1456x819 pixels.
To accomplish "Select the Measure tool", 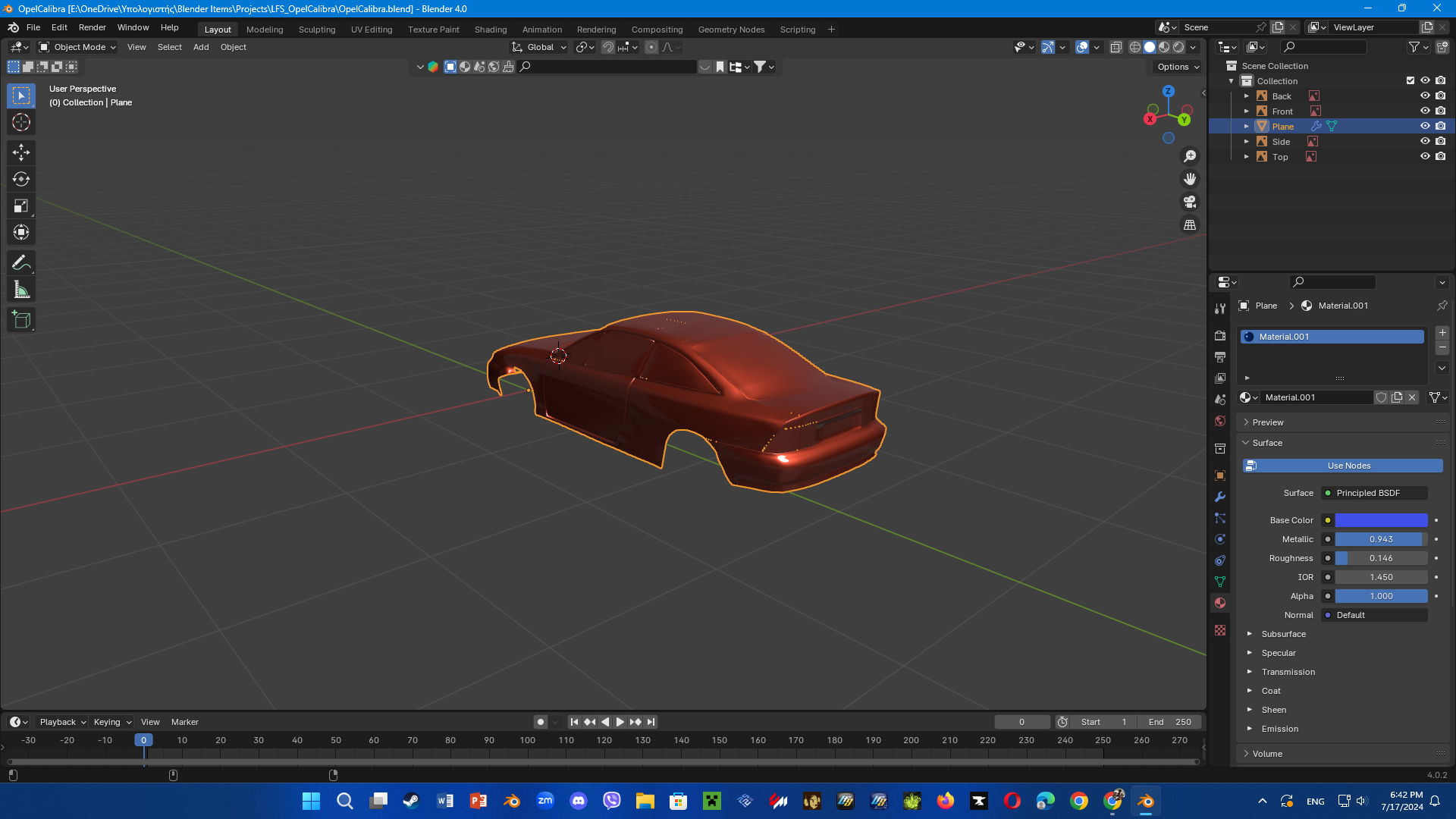I will coord(21,290).
